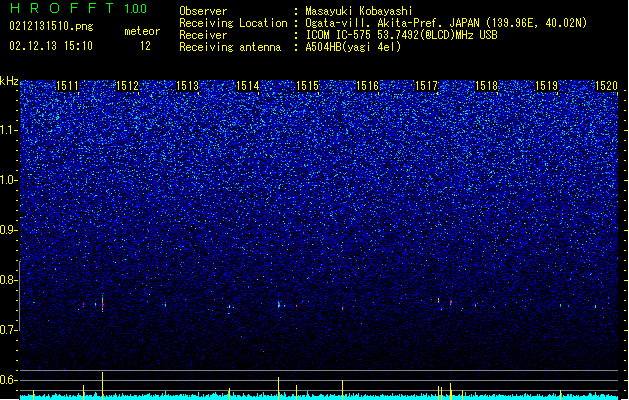Click the 1515 time marker
This screenshot has height=400, width=629.
(307, 86)
